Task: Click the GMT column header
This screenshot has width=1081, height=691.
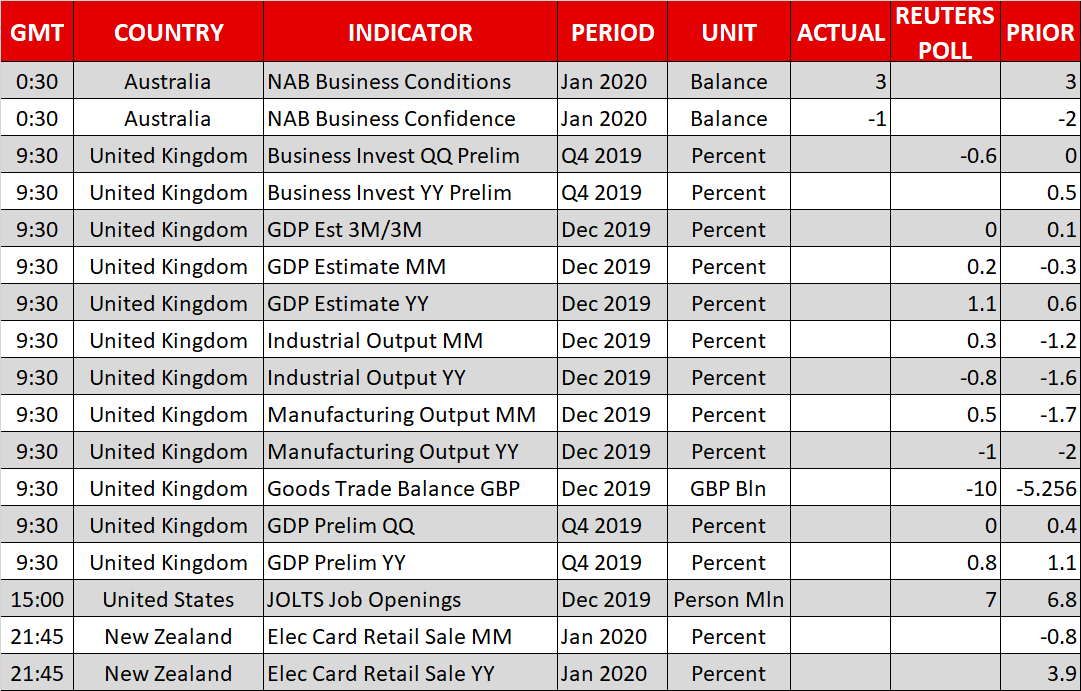Action: point(37,32)
